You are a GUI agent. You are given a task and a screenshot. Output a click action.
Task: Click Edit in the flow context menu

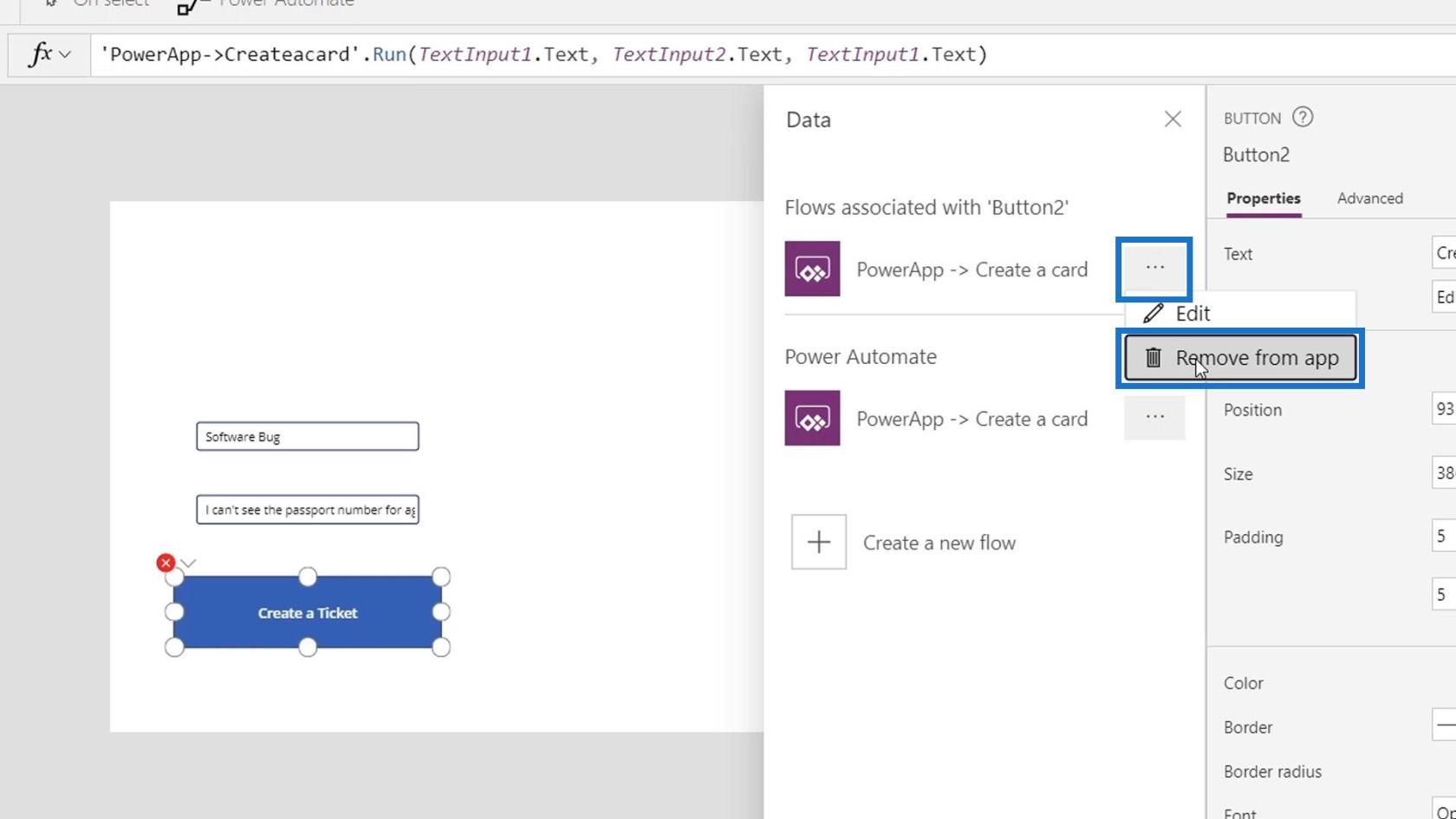[1192, 314]
